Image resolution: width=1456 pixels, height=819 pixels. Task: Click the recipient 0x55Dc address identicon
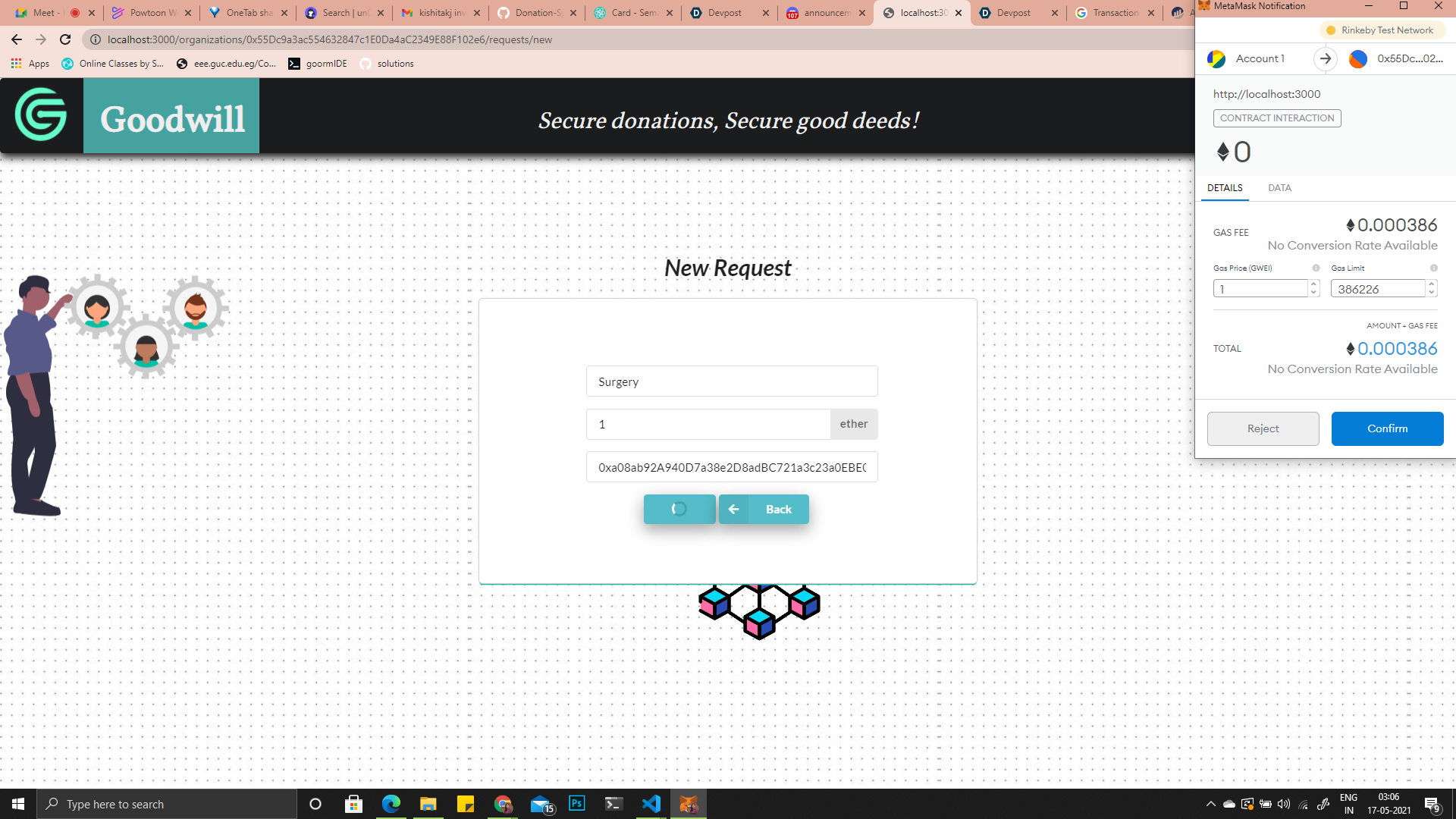1357,58
